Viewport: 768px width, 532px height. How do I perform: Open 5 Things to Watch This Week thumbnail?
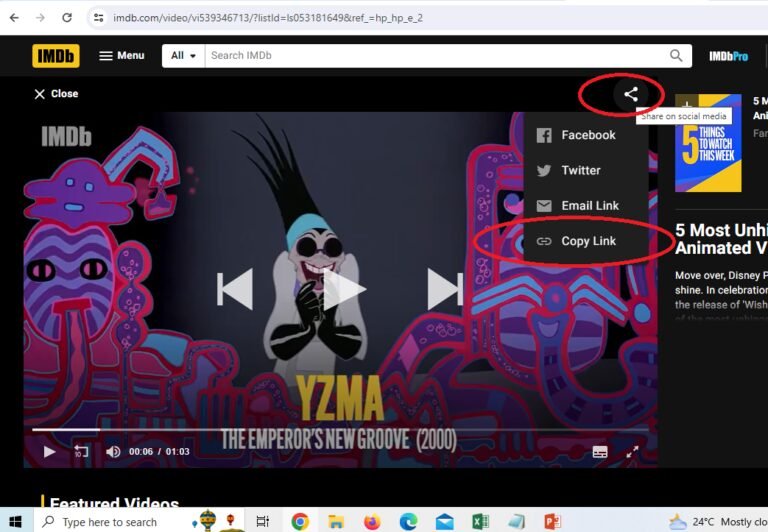point(708,143)
